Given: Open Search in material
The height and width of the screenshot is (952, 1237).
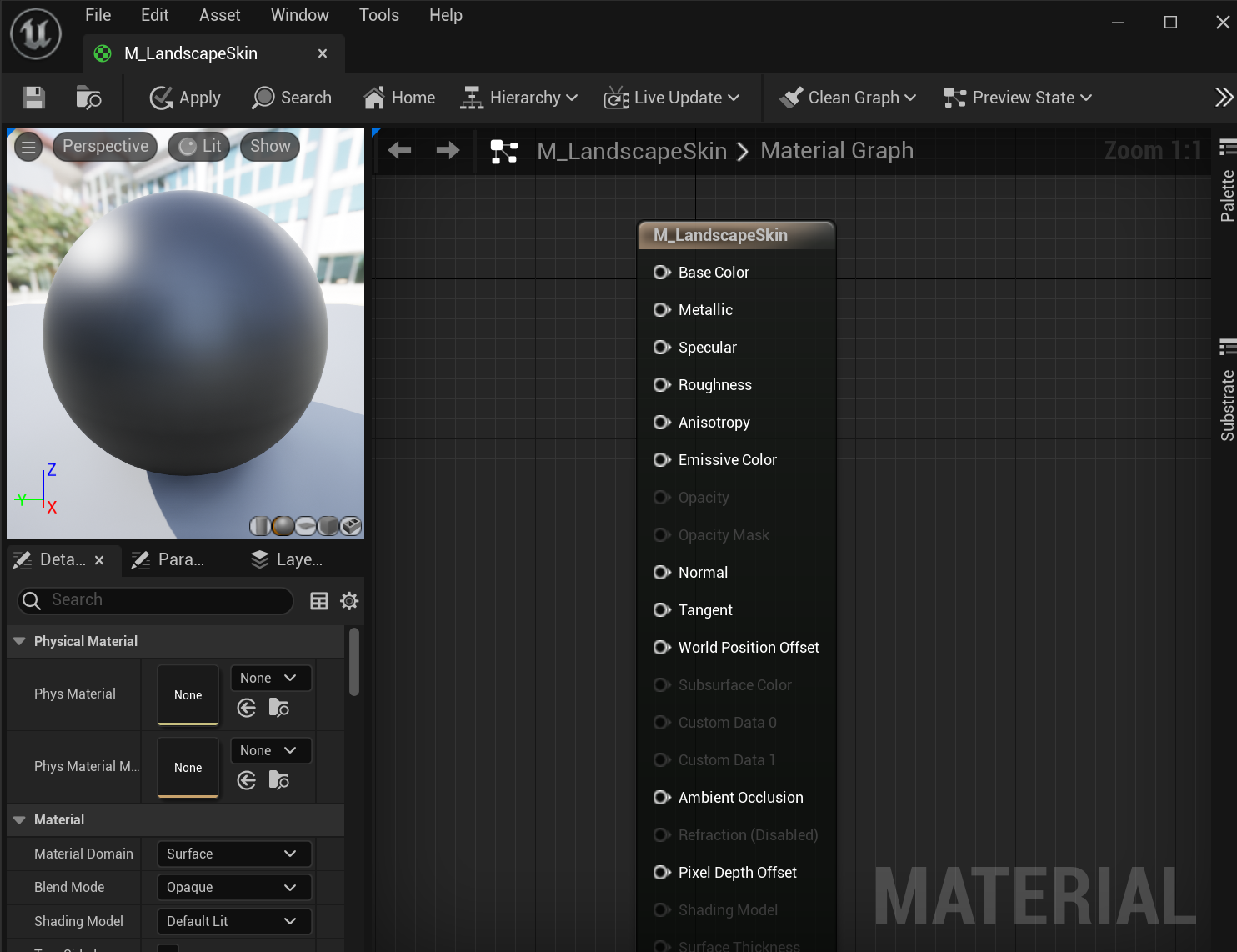Looking at the screenshot, I should click(x=292, y=98).
